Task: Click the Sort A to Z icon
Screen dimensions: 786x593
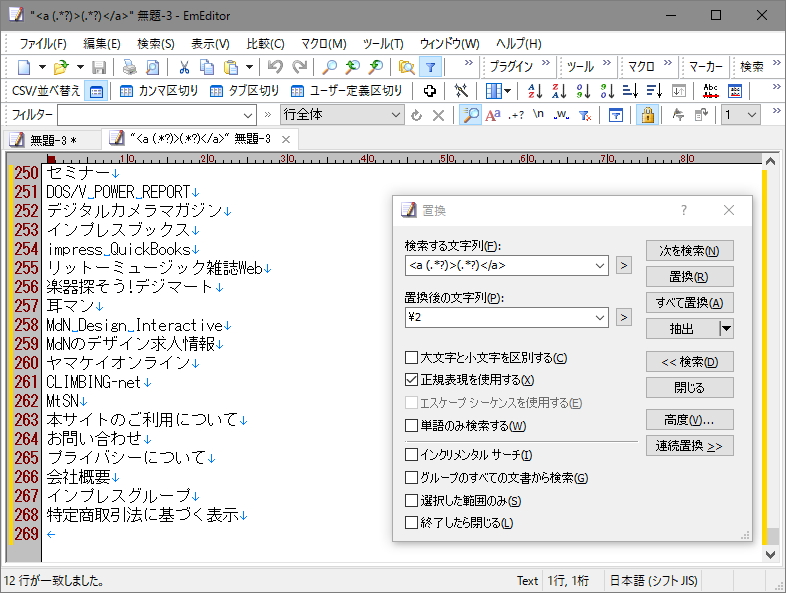Action: point(535,91)
